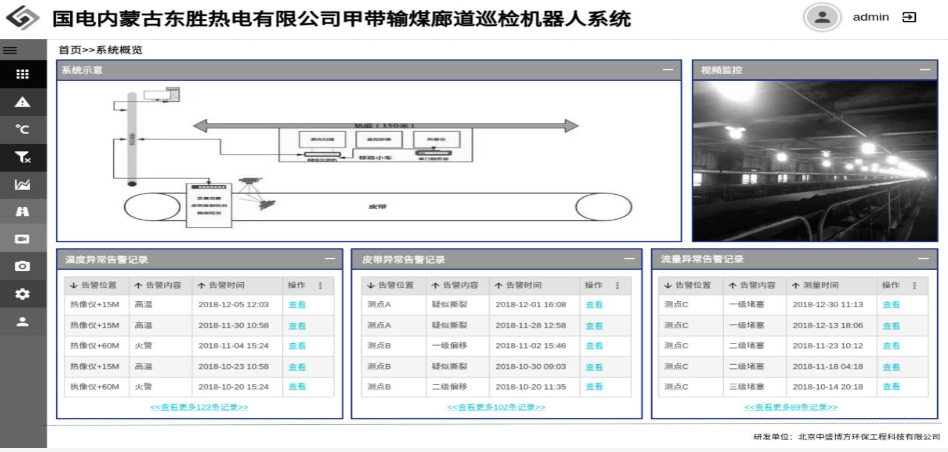Image resolution: width=948 pixels, height=452 pixels.
Task: Click the filter-clear funnel sidebar icon
Action: click(22, 157)
